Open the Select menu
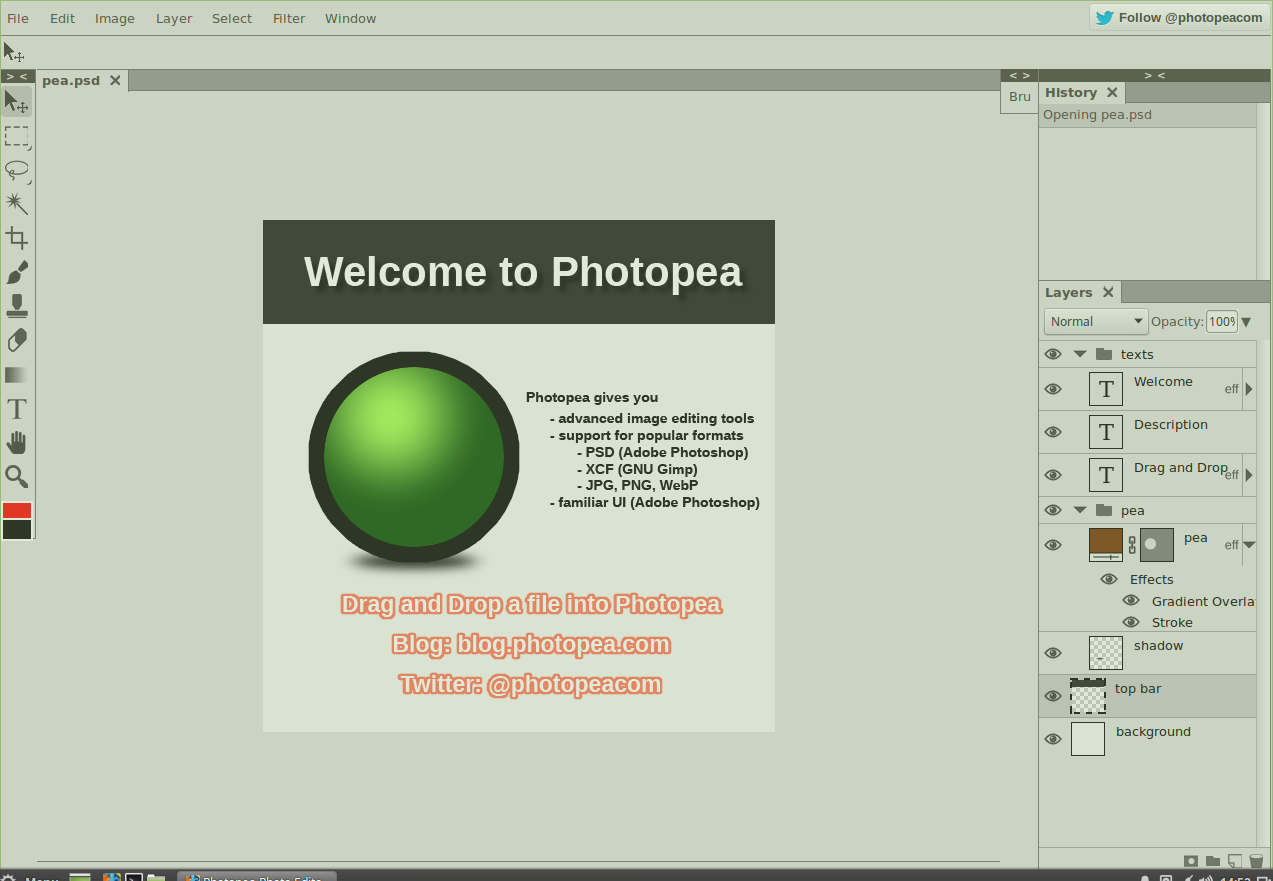Image resolution: width=1273 pixels, height=881 pixels. pyautogui.click(x=232, y=18)
